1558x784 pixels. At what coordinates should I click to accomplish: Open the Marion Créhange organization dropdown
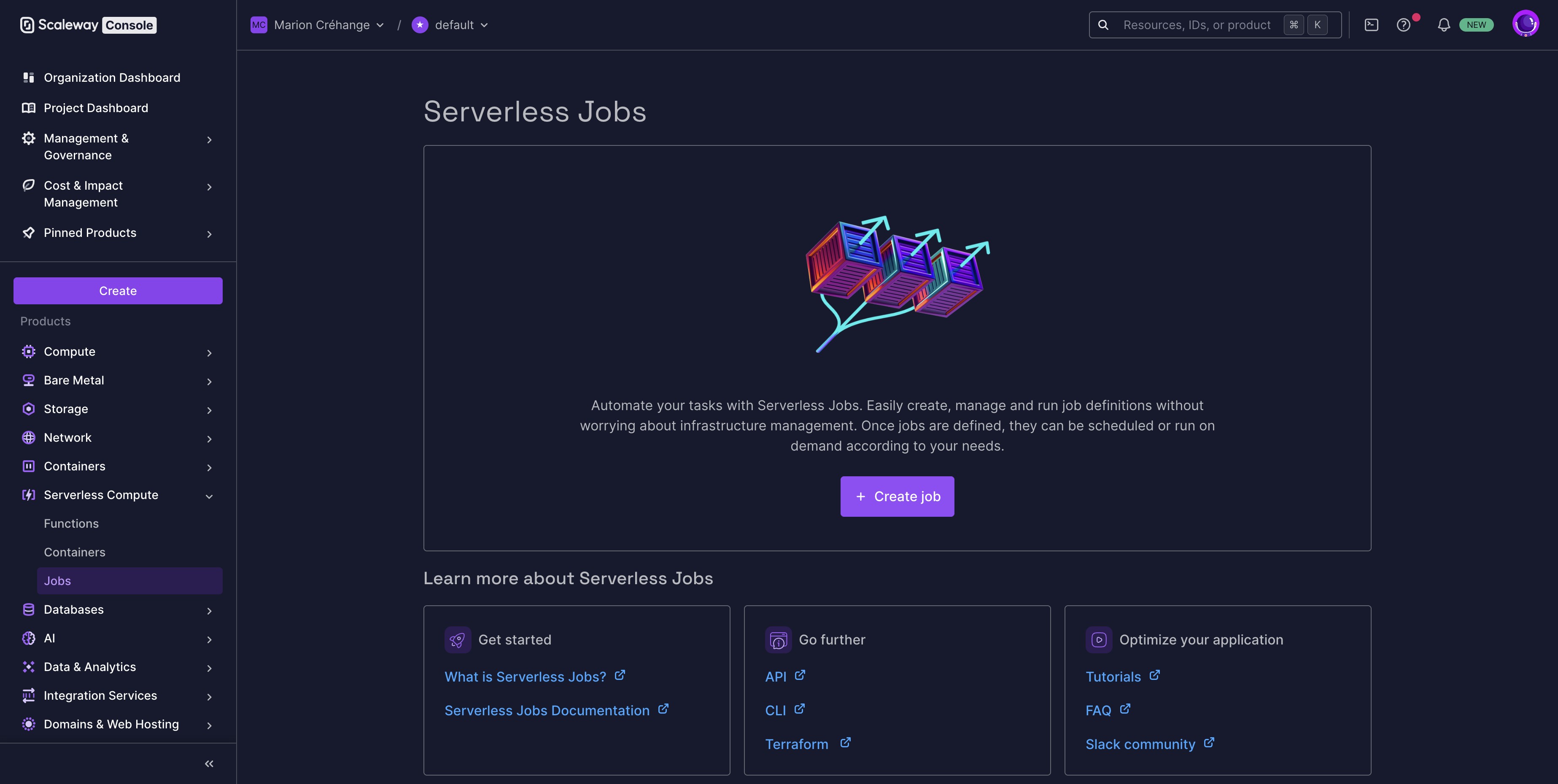point(318,25)
